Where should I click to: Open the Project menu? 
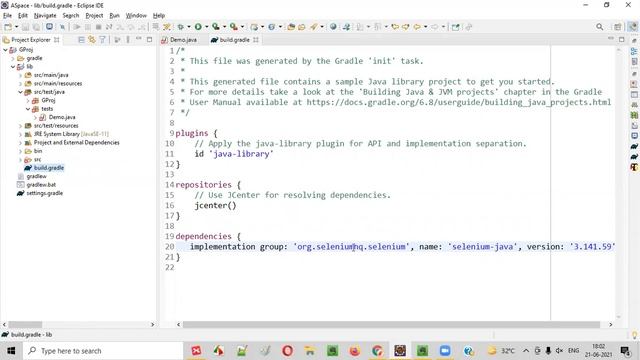(94, 16)
